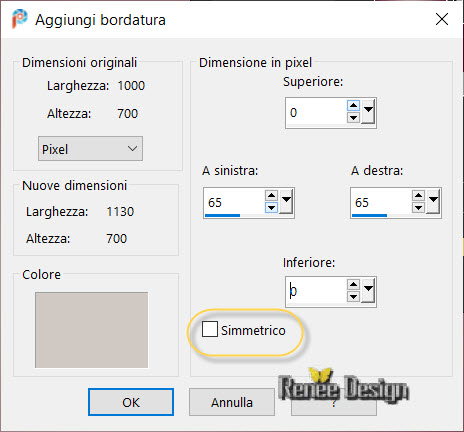Increase the A destra value with up arrow
This screenshot has height=432, width=464.
(418, 196)
